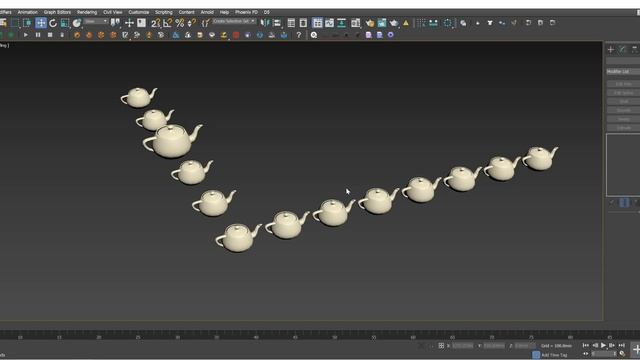Open the Modifier List dropdown

(623, 72)
